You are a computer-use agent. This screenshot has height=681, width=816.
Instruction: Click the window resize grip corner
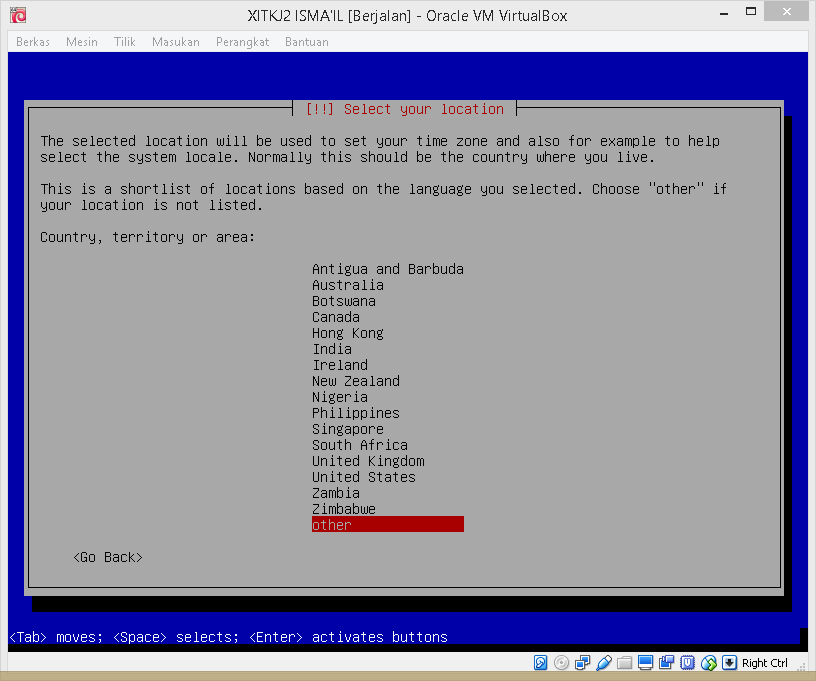tap(802, 666)
